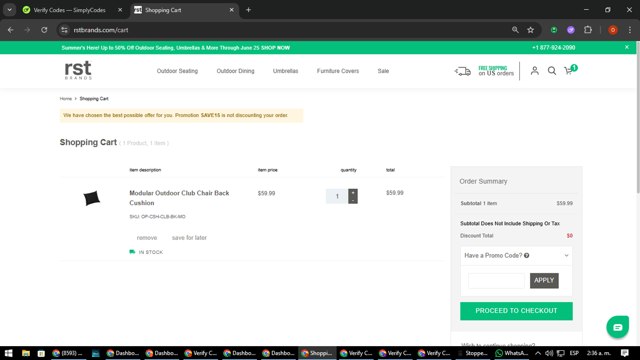Click the rst Brands logo

click(x=78, y=70)
